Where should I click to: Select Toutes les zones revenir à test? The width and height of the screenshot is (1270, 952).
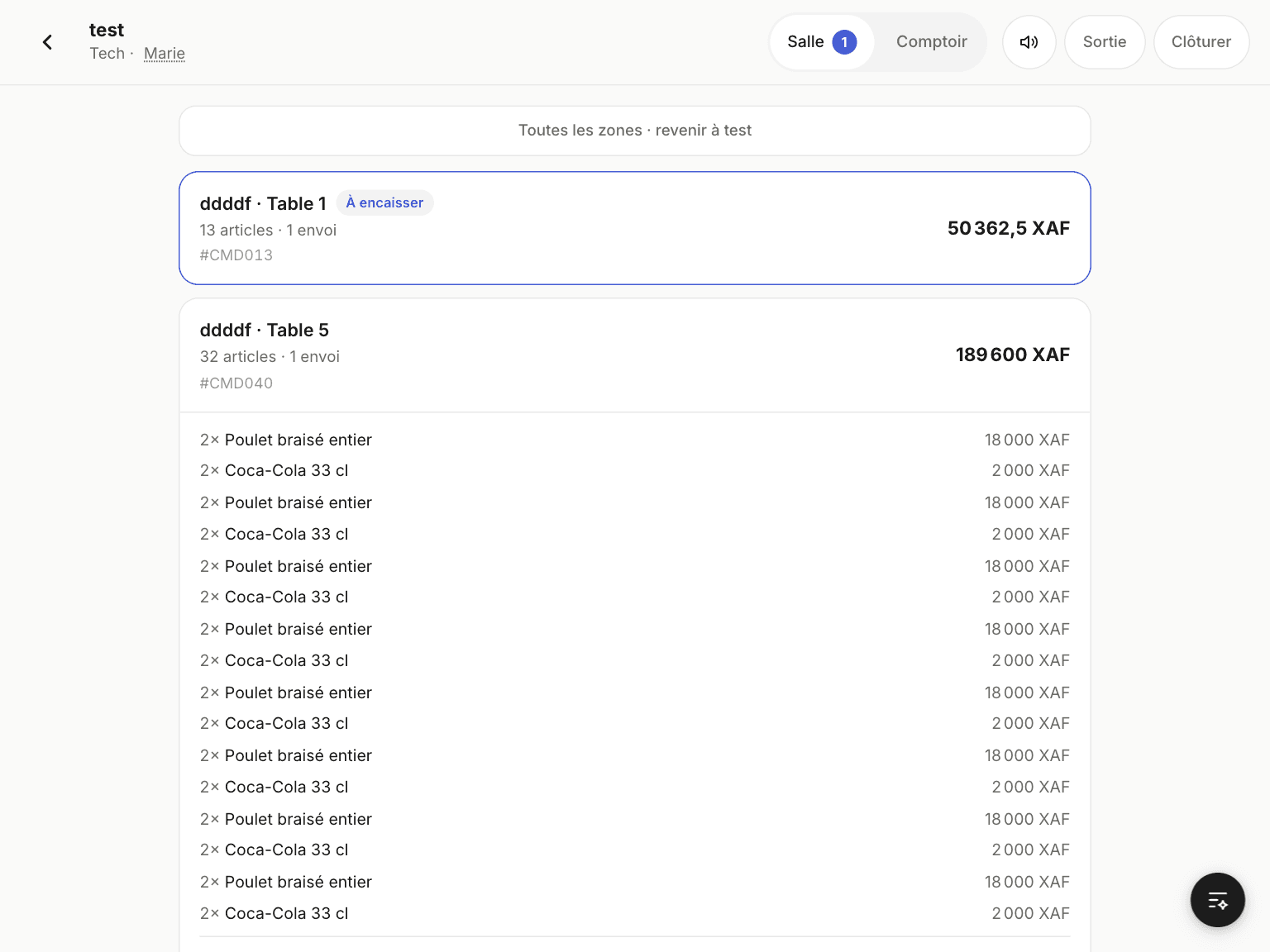(x=635, y=131)
